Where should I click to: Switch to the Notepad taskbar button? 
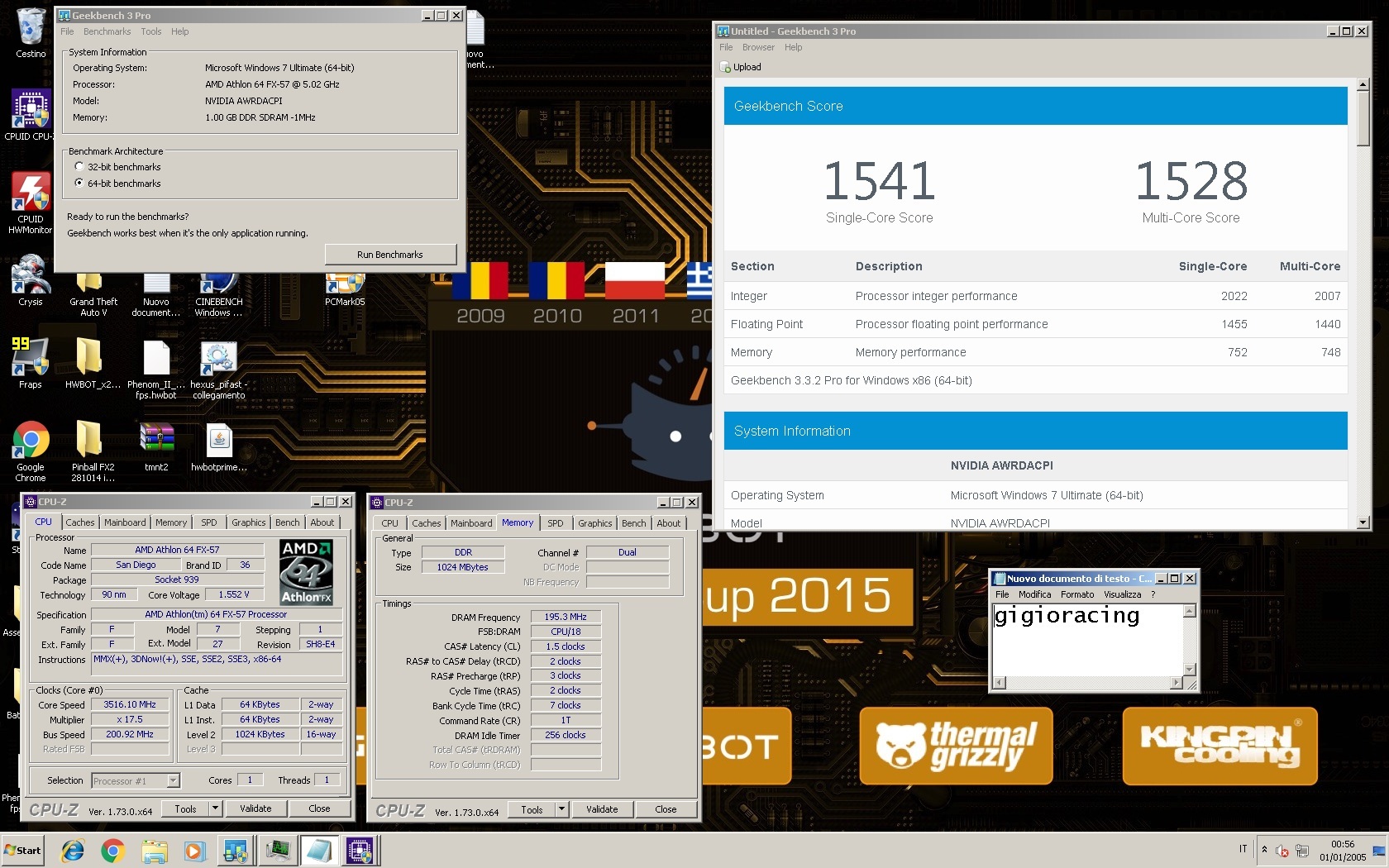point(319,850)
